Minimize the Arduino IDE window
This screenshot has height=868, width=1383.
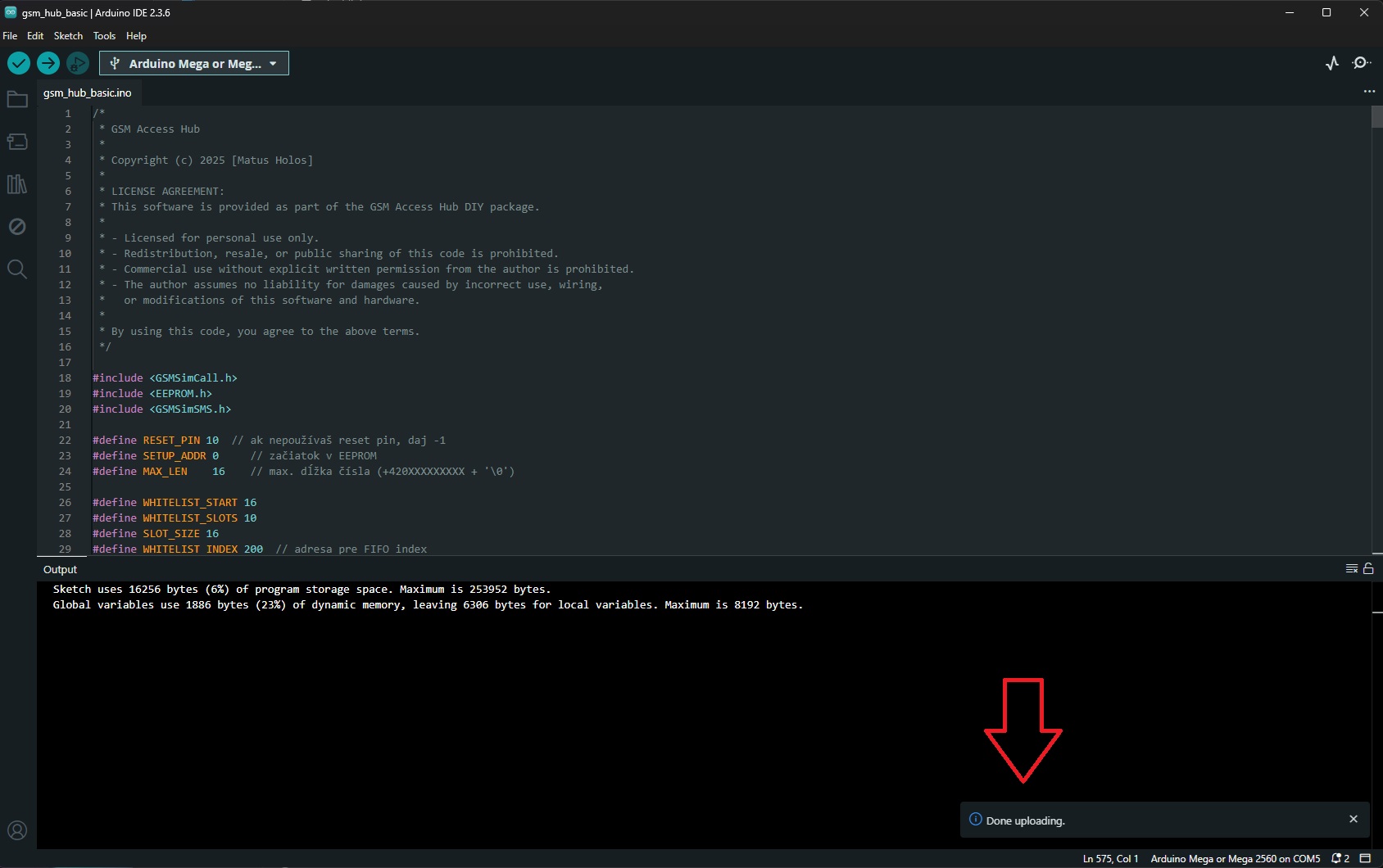tap(1290, 12)
